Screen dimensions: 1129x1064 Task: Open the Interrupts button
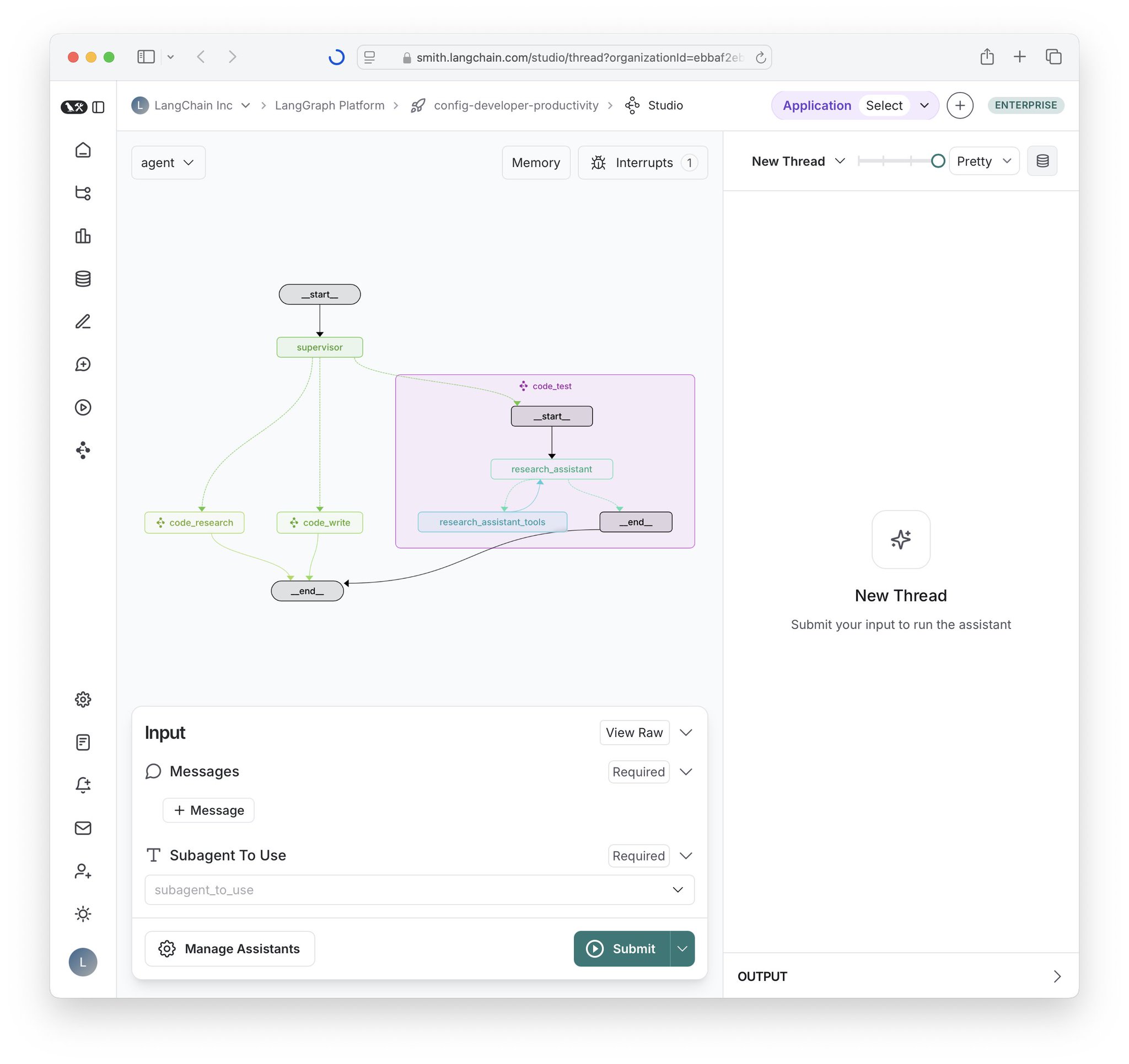tap(642, 163)
